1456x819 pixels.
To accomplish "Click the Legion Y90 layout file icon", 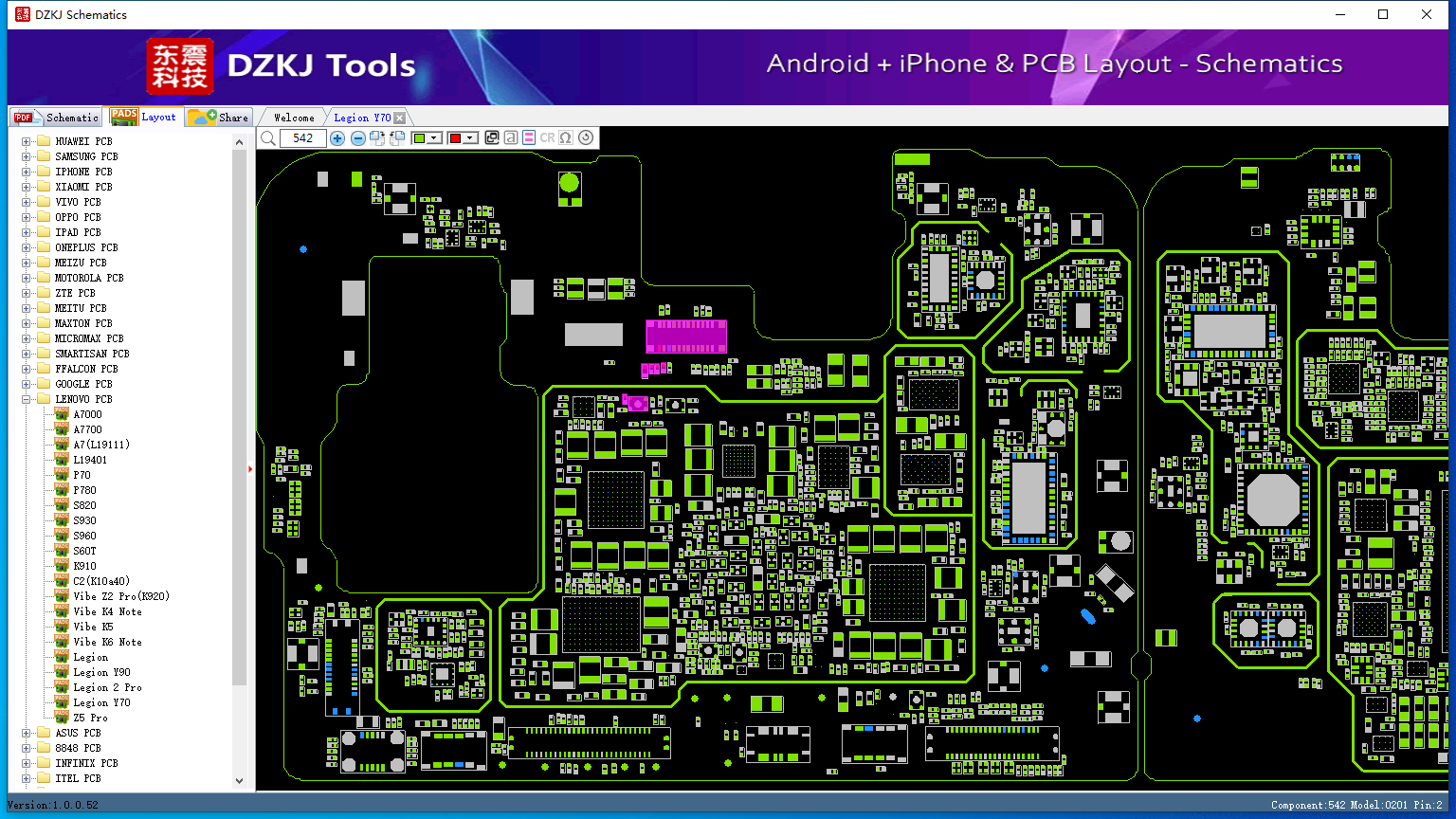I will coord(62,672).
